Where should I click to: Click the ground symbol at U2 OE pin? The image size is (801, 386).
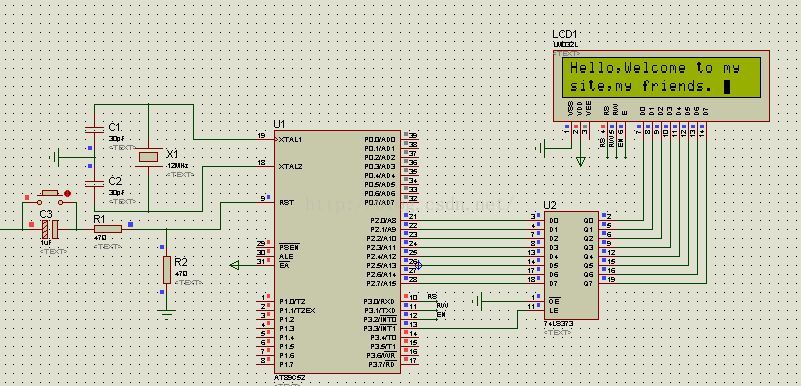point(478,301)
